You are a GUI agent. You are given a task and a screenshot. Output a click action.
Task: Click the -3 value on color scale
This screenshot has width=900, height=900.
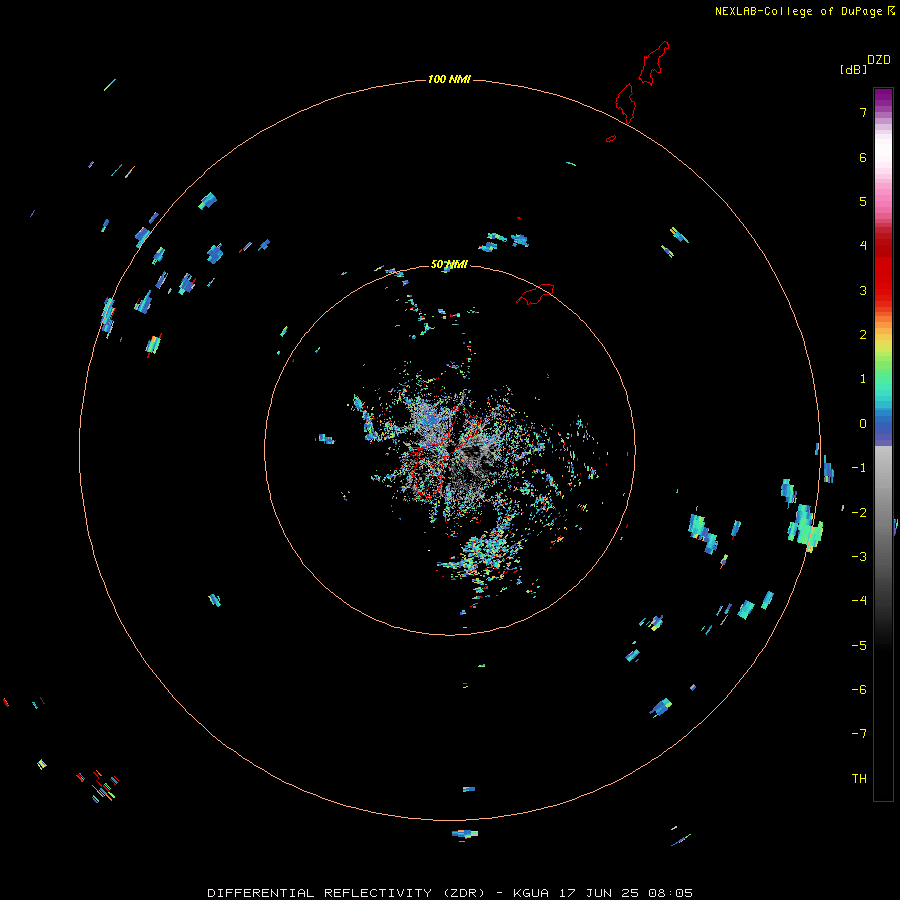(859, 557)
